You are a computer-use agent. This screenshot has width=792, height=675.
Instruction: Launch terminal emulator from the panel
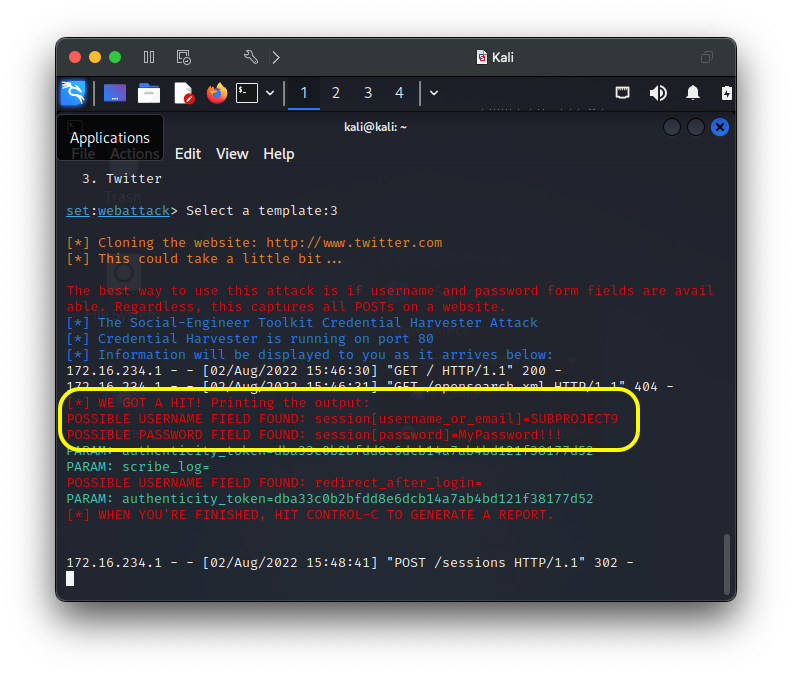[x=247, y=93]
